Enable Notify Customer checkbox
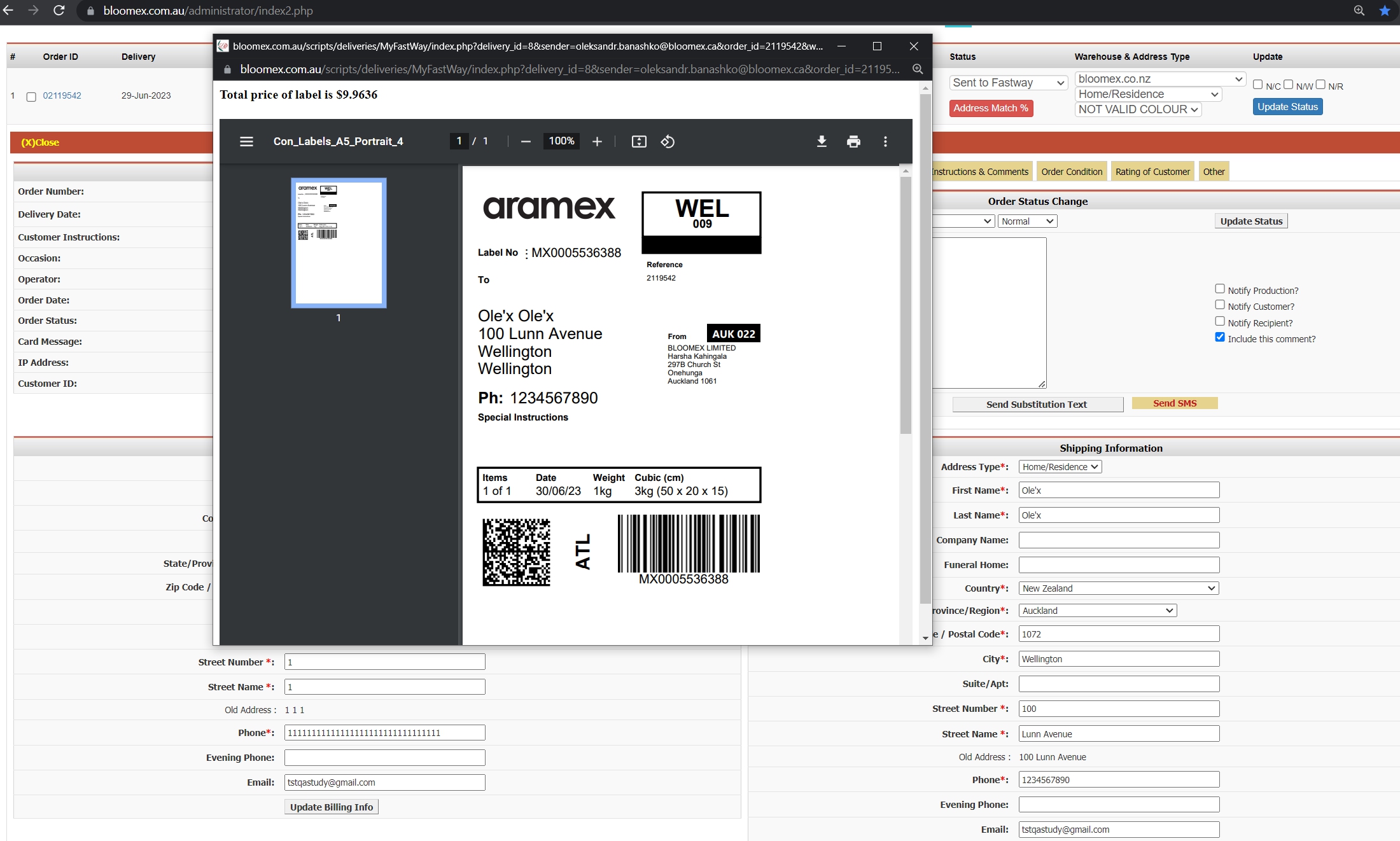Screen dimensions: 1400x841 (1220, 305)
